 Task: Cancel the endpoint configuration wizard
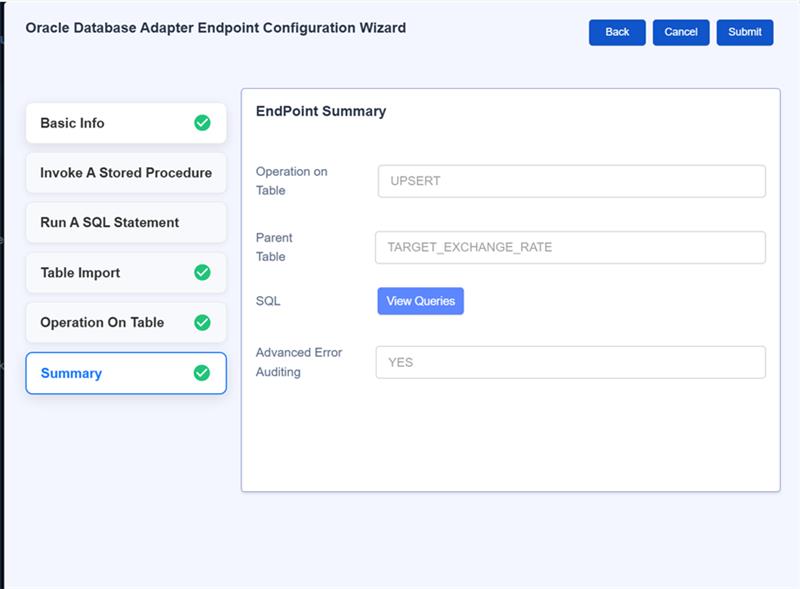(681, 32)
